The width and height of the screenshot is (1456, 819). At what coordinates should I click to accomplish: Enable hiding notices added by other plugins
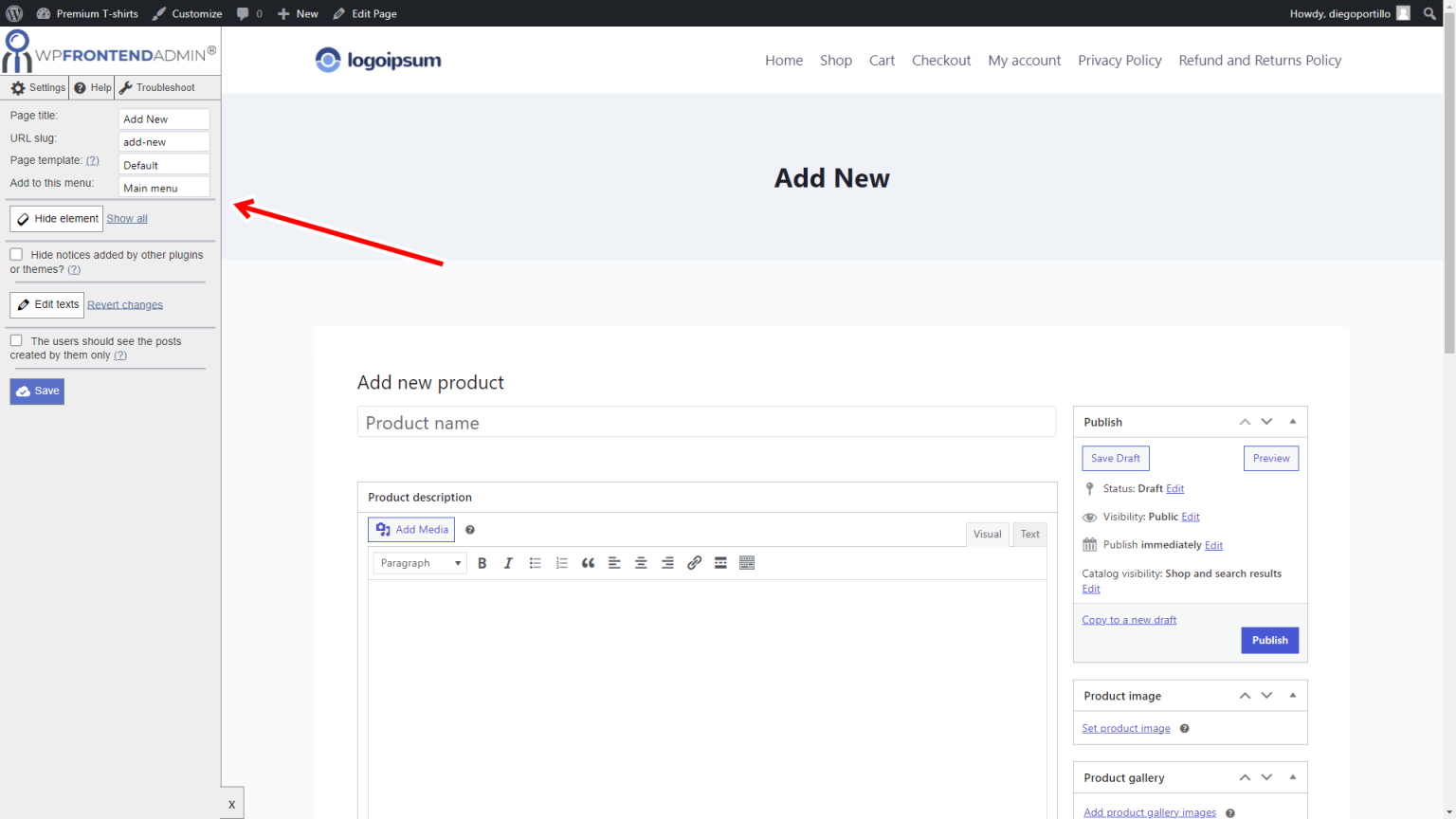(16, 253)
